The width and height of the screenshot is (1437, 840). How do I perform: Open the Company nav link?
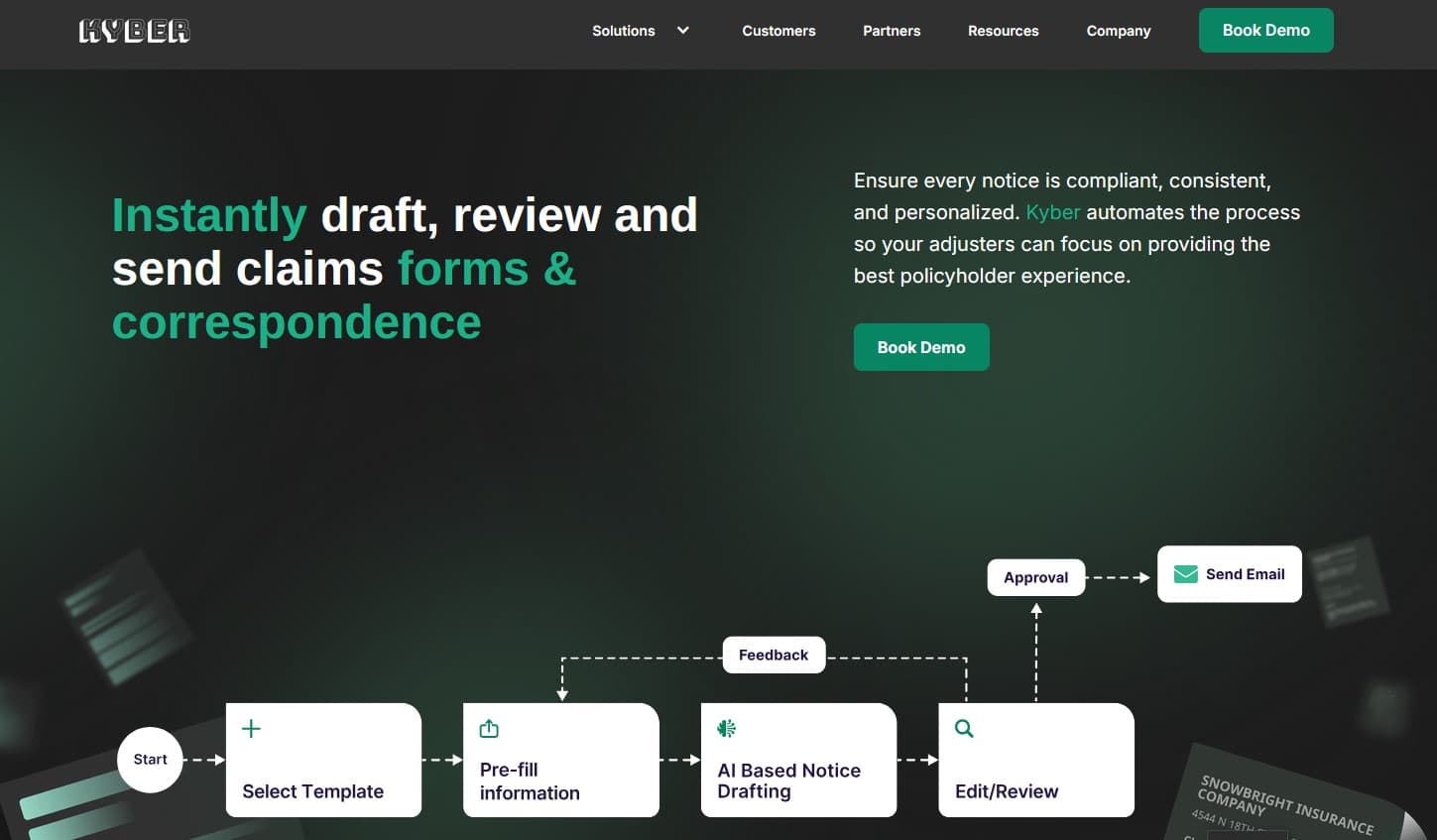point(1119,31)
